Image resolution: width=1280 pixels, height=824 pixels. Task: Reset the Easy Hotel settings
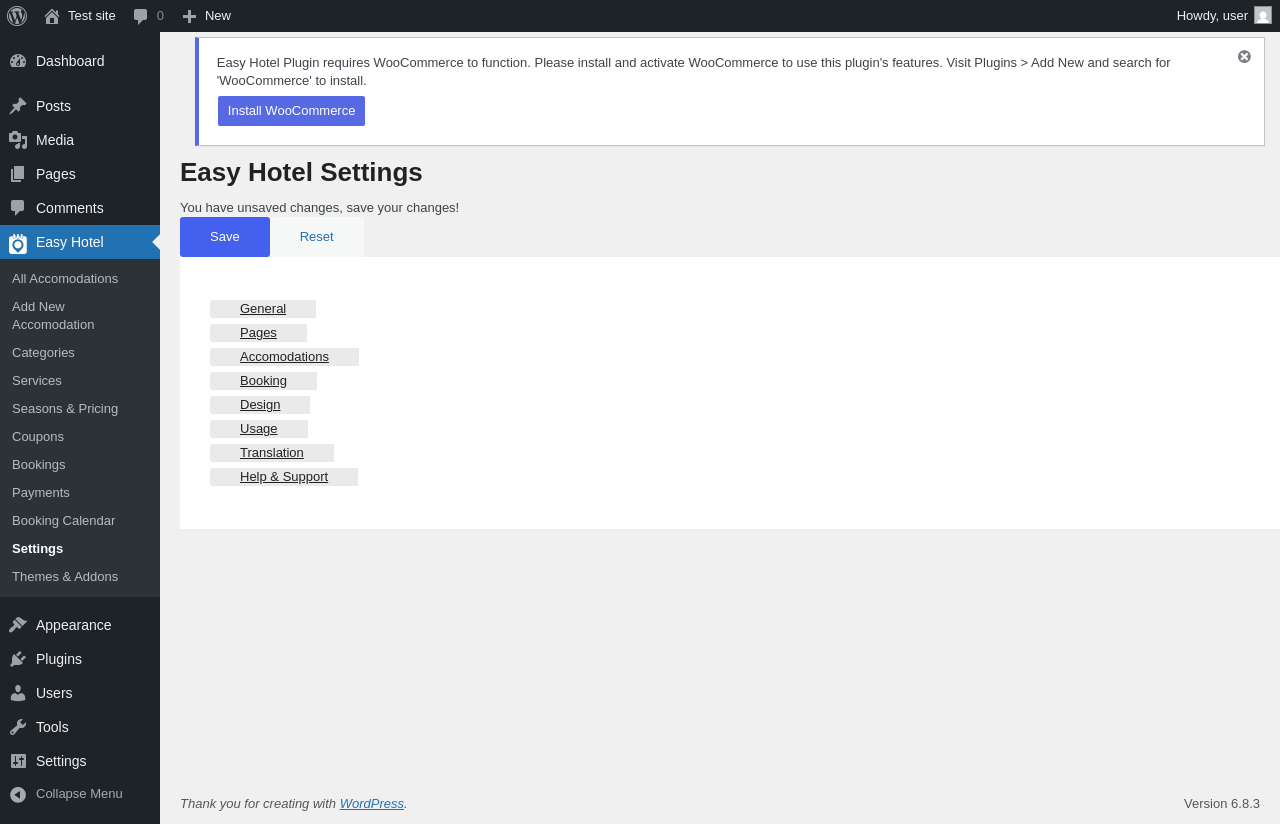pyautogui.click(x=317, y=237)
